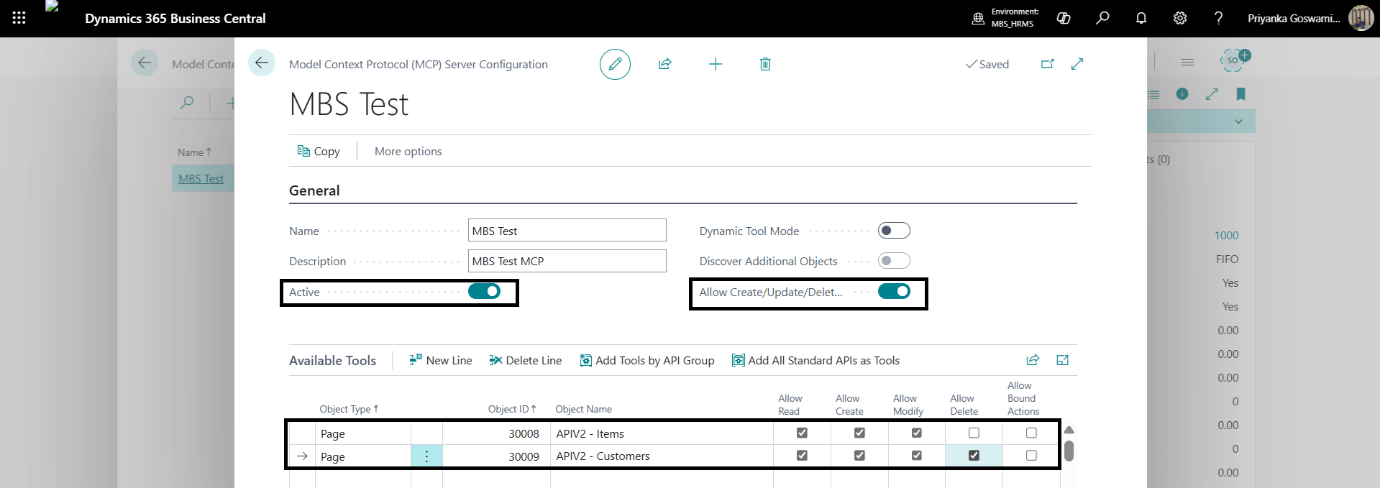Image resolution: width=1380 pixels, height=488 pixels.
Task: Click Delete Line in Available Tools
Action: (x=526, y=360)
